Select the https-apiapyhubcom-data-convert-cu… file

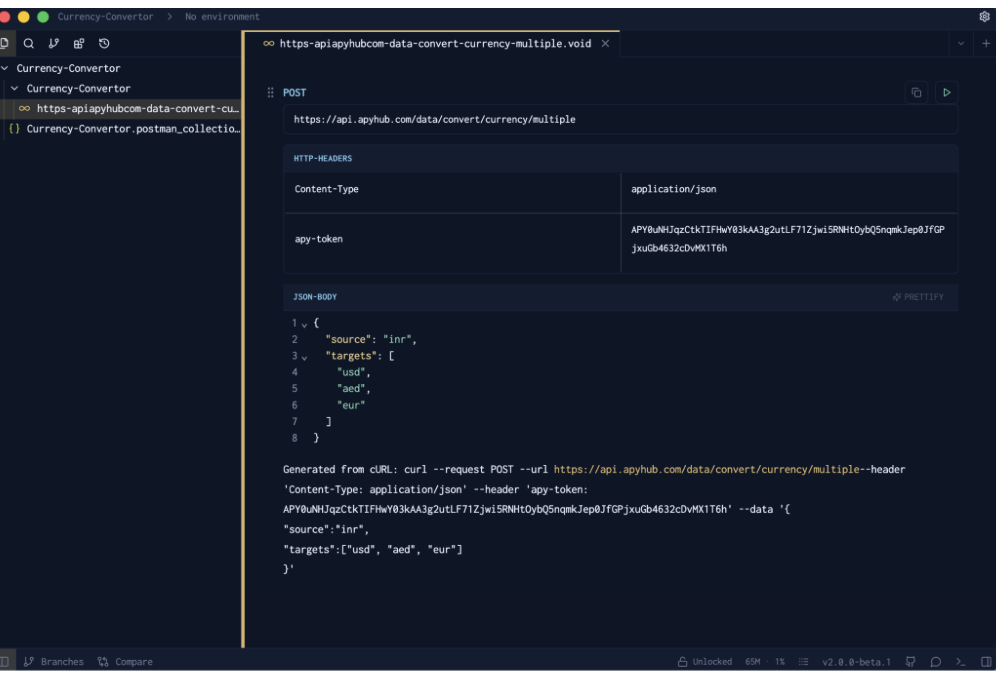point(121,109)
